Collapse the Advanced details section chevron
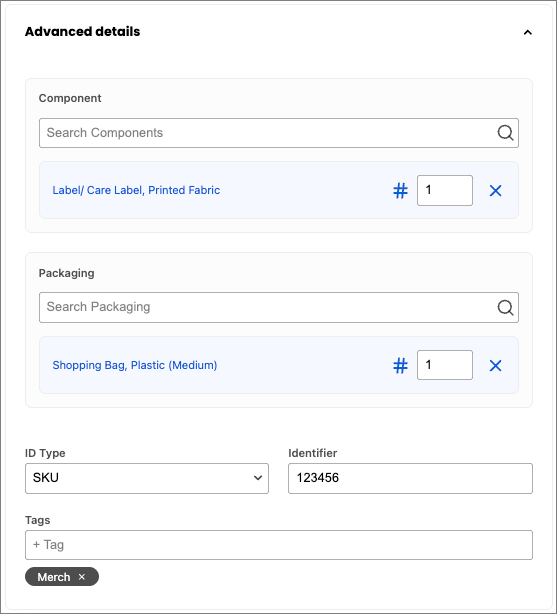Image resolution: width=557 pixels, height=614 pixels. pos(528,33)
